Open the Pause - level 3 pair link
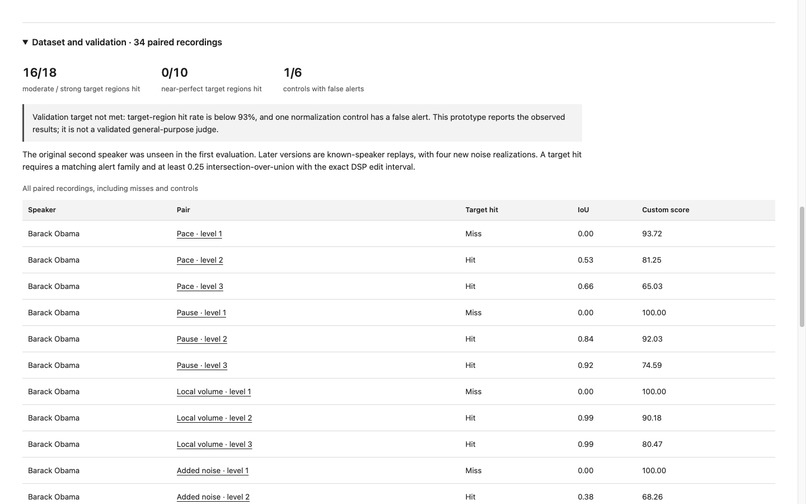The width and height of the screenshot is (806, 504). pos(202,365)
